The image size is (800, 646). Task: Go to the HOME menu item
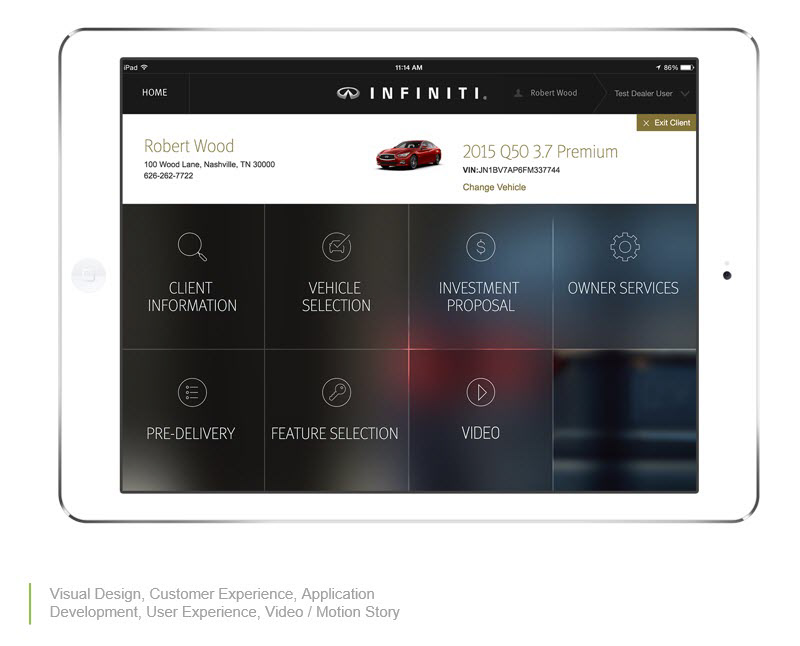[155, 92]
